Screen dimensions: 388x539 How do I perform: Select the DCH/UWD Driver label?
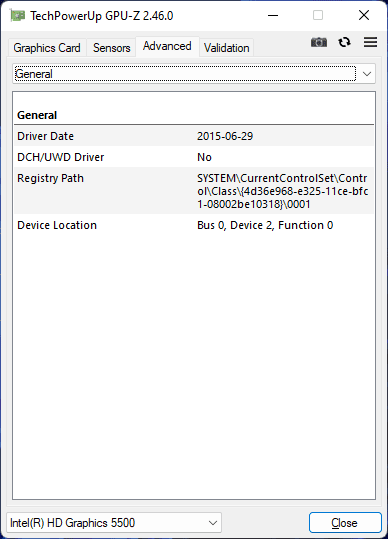[x=60, y=157]
